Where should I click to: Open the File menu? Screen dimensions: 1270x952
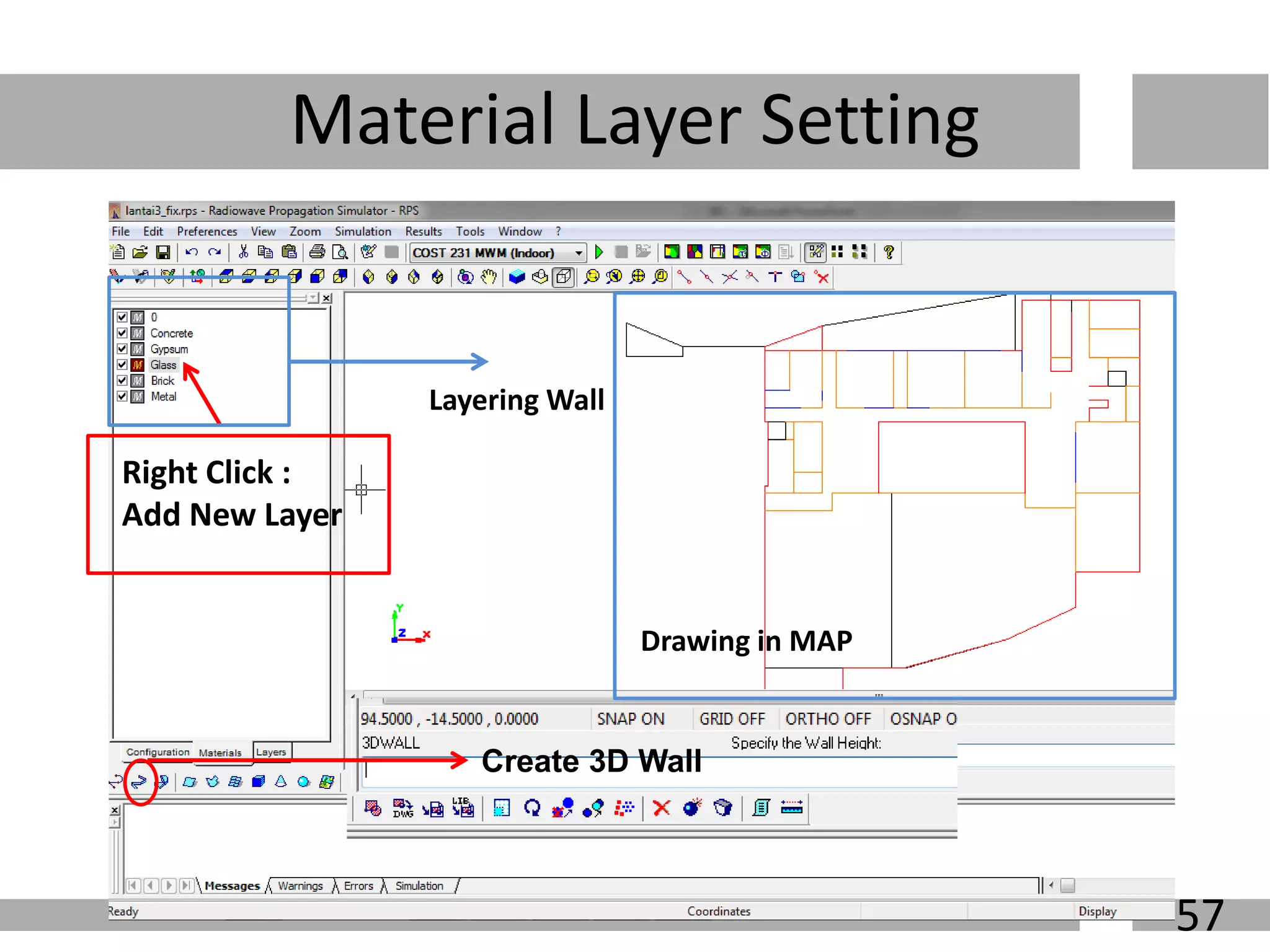coord(121,232)
